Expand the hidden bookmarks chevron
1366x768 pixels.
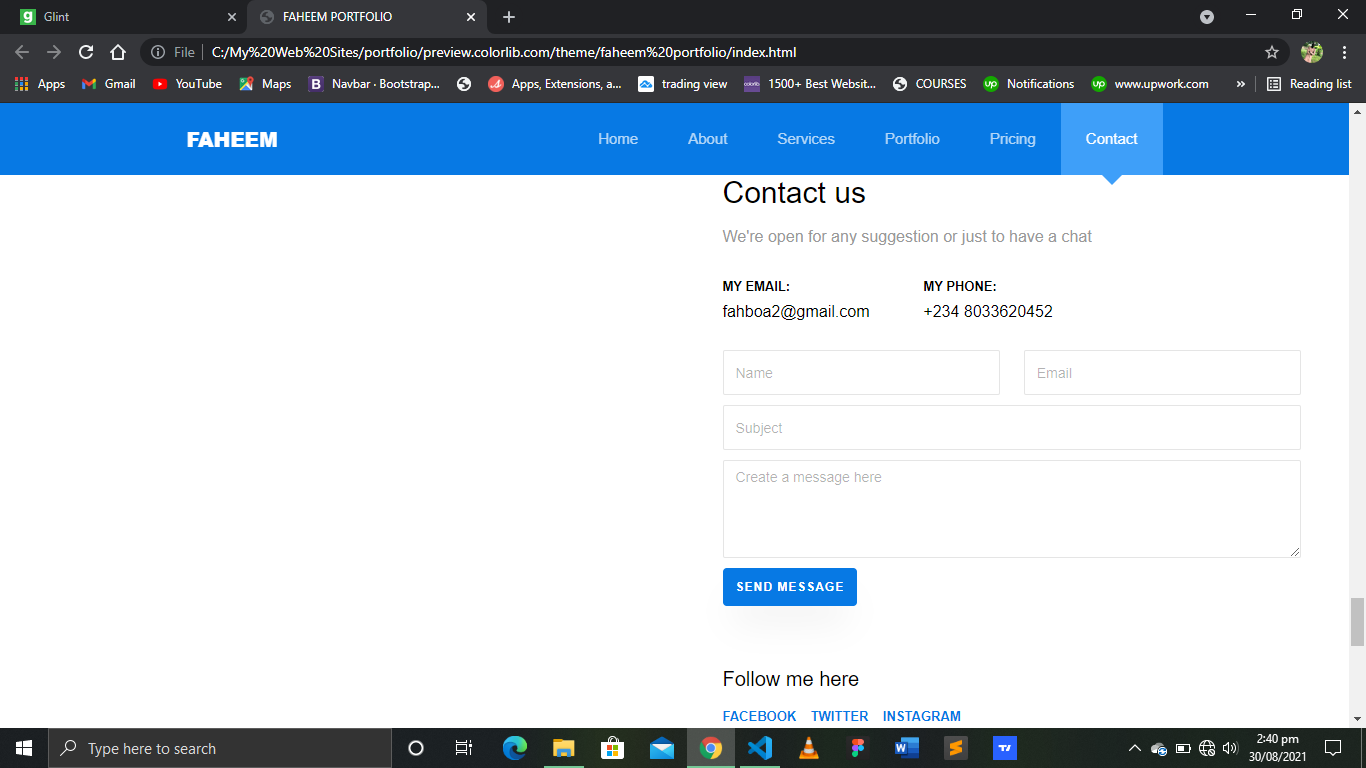(1241, 84)
